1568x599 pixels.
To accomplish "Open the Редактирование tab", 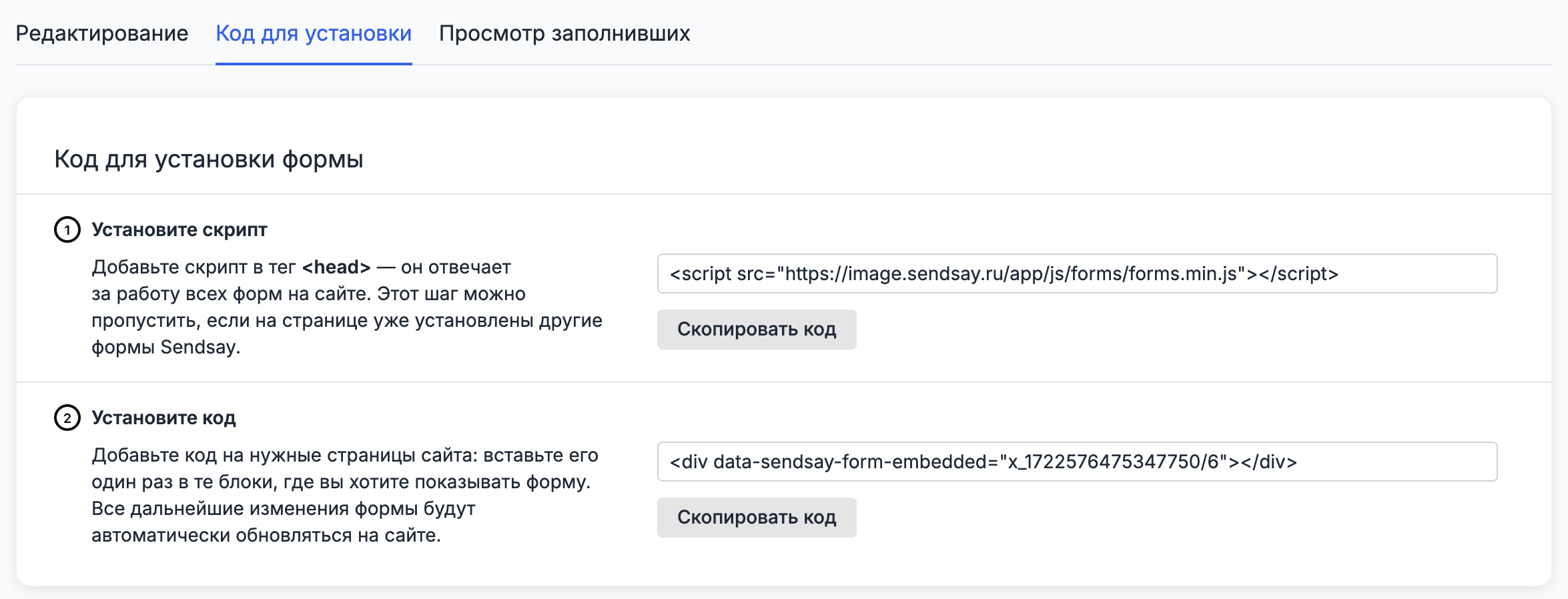I will (x=101, y=33).
